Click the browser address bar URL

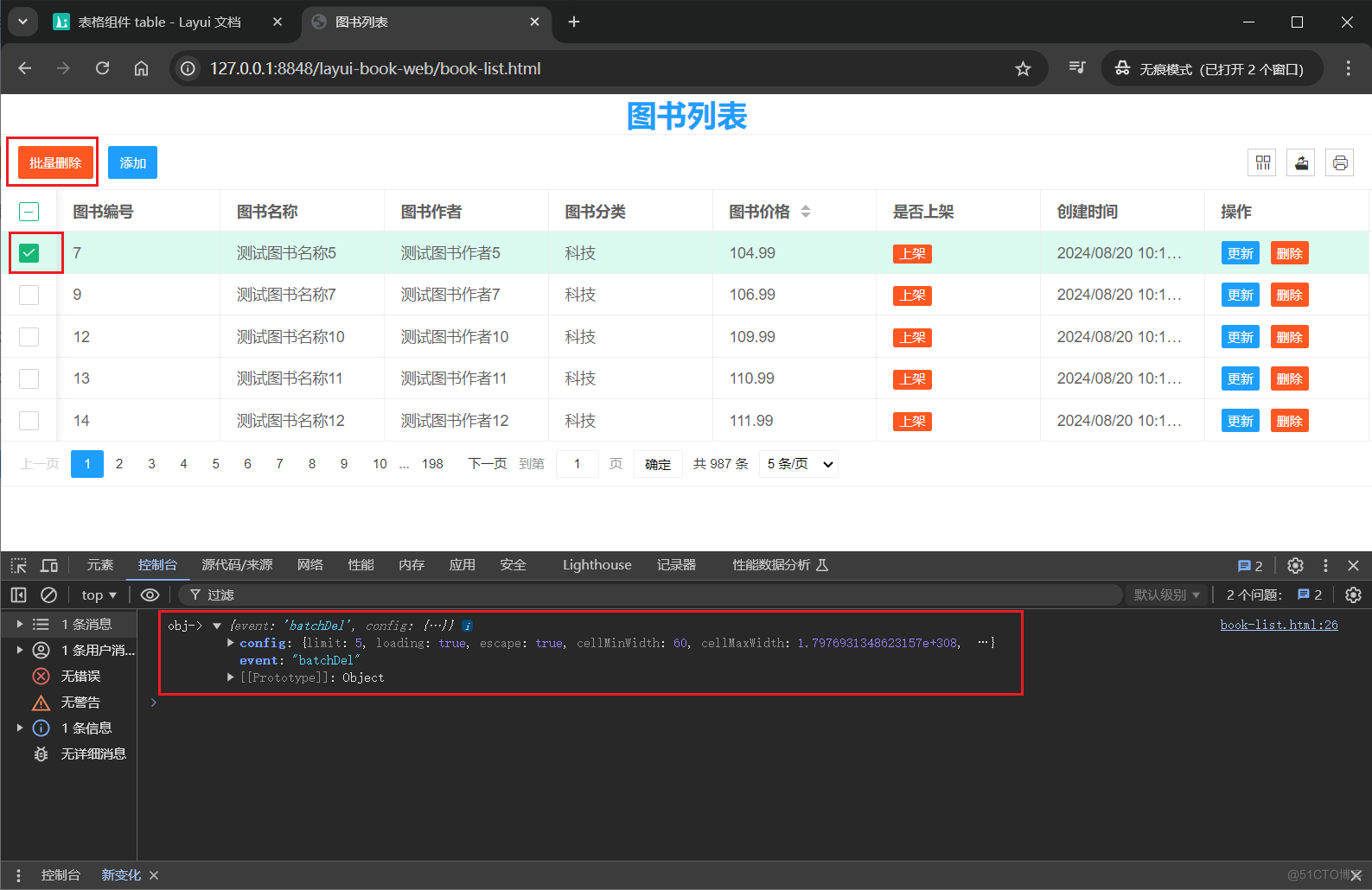[375, 68]
